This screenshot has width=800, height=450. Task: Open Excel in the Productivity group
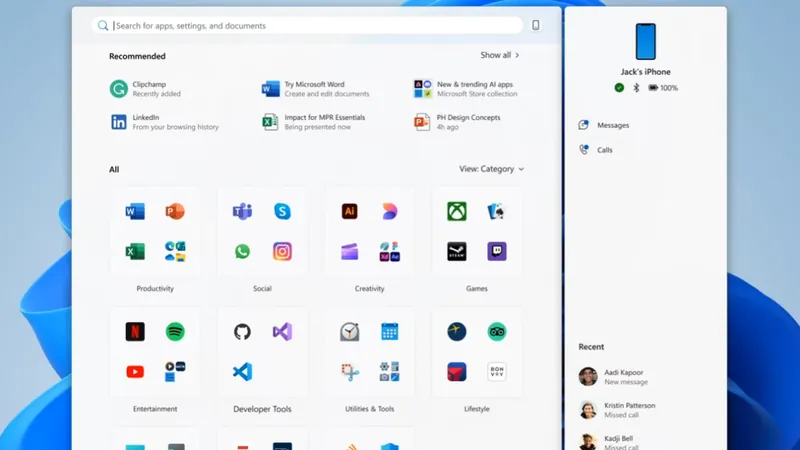click(135, 252)
